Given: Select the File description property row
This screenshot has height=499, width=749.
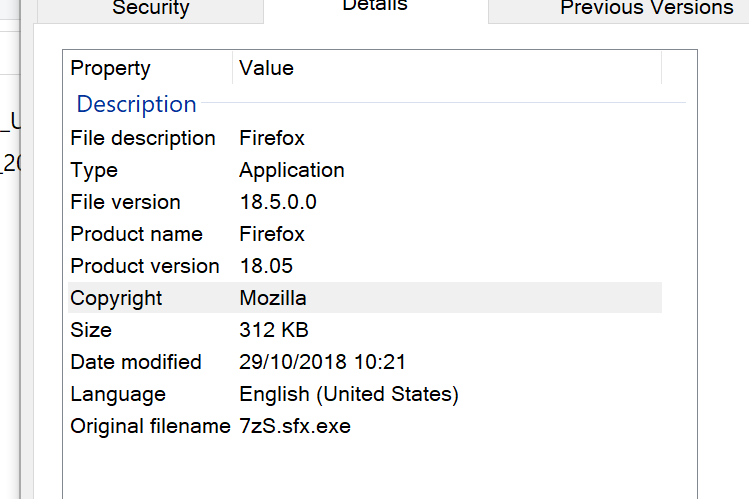Looking at the screenshot, I should point(365,138).
